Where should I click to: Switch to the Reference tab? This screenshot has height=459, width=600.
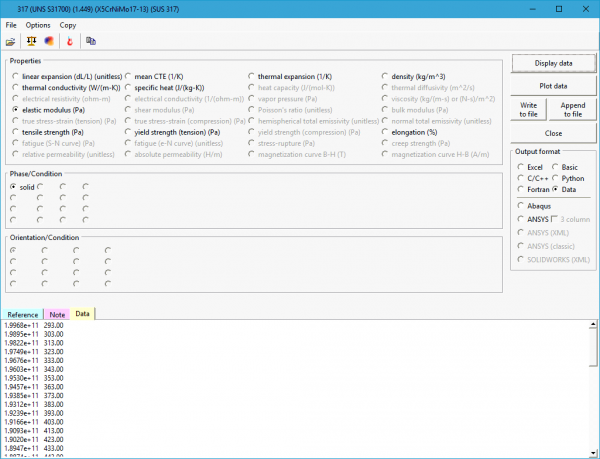23,314
